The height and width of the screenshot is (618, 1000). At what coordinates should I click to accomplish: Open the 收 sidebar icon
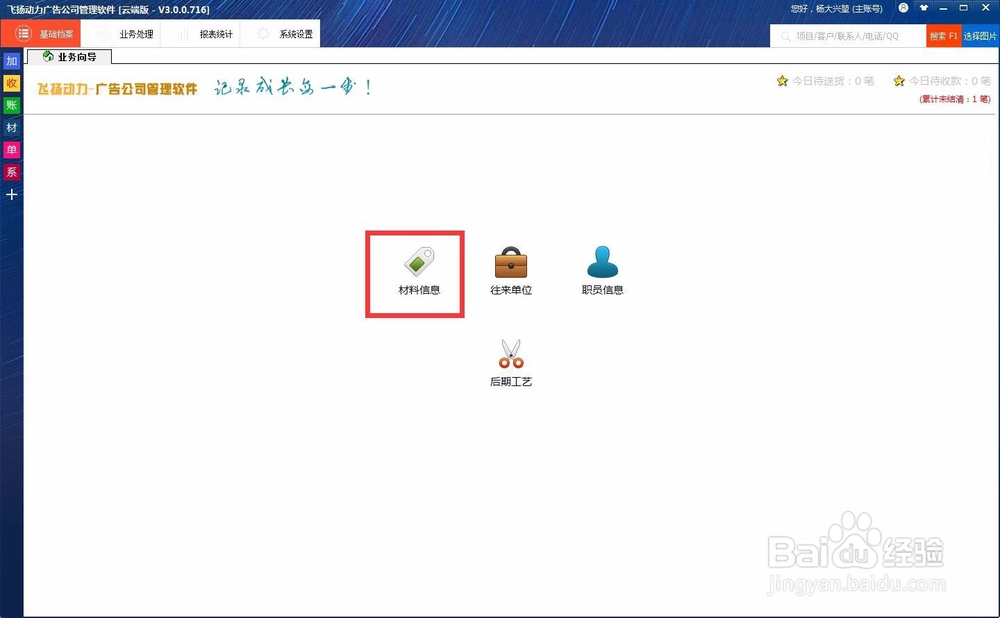(11, 83)
